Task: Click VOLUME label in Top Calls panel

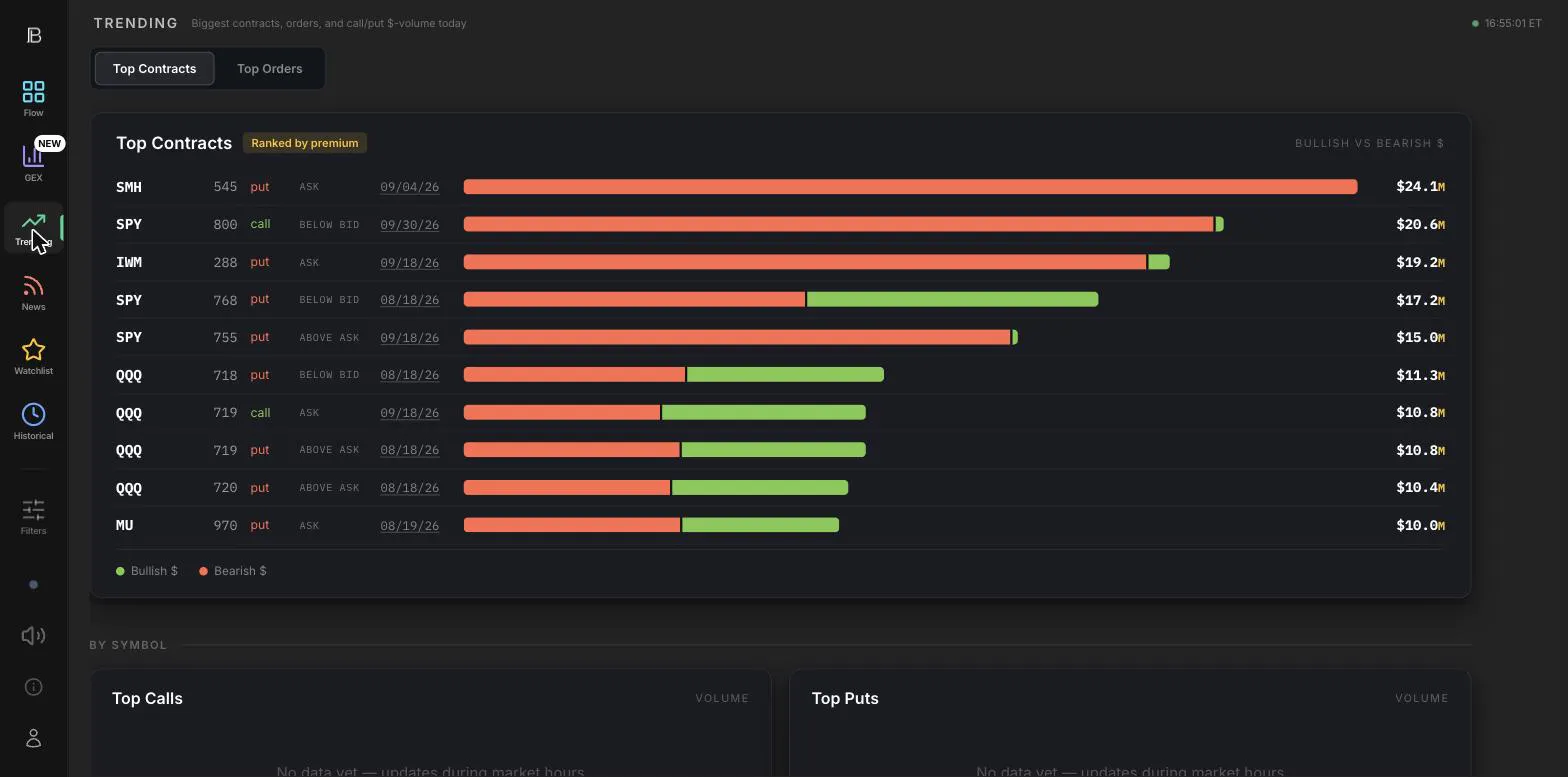Action: 722,698
